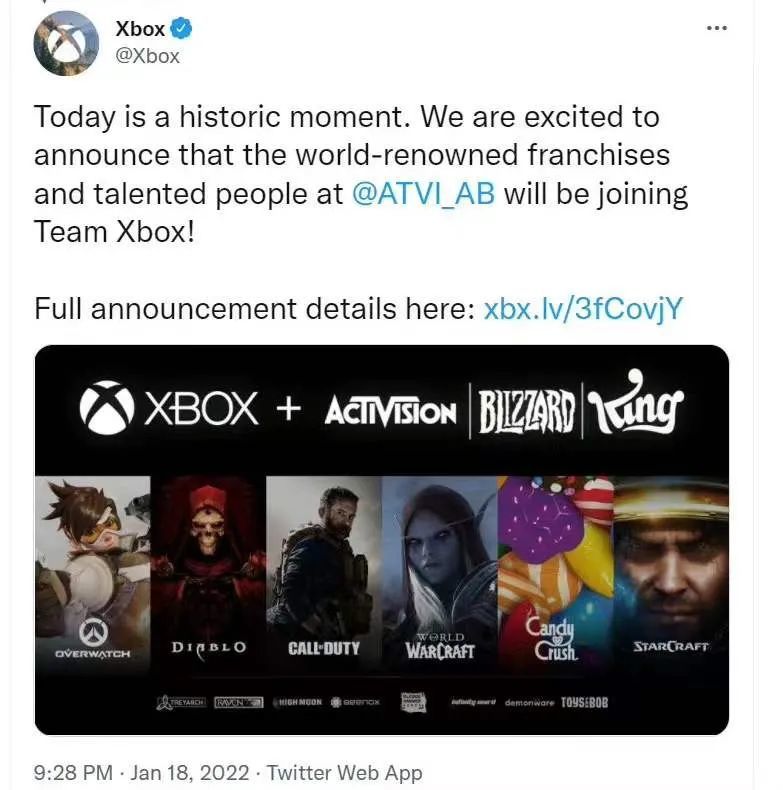The height and width of the screenshot is (790, 783).
Task: Open the Xbox profile avatar
Action: (66, 43)
